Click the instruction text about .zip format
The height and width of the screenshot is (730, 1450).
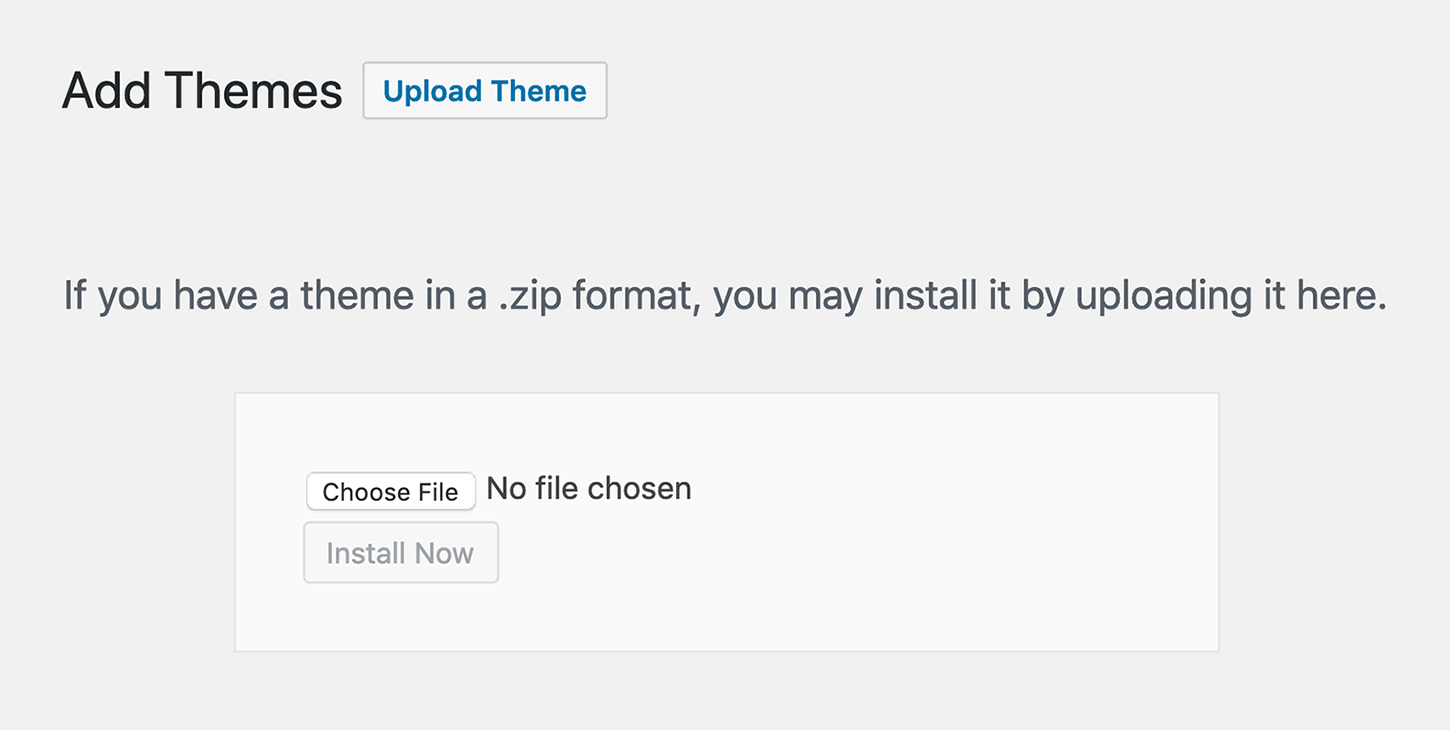(x=725, y=295)
